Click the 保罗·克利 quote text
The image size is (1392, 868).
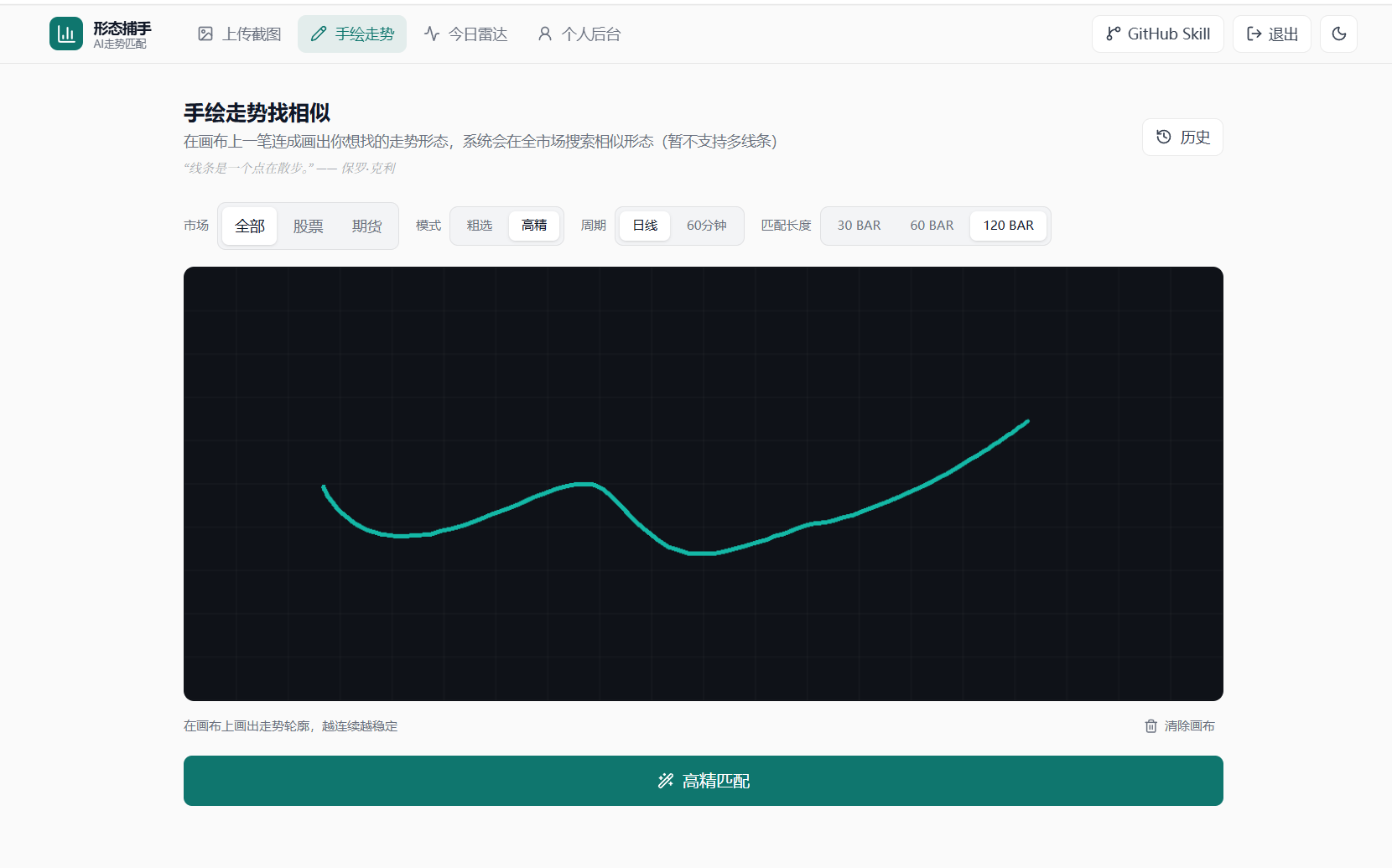click(x=289, y=169)
